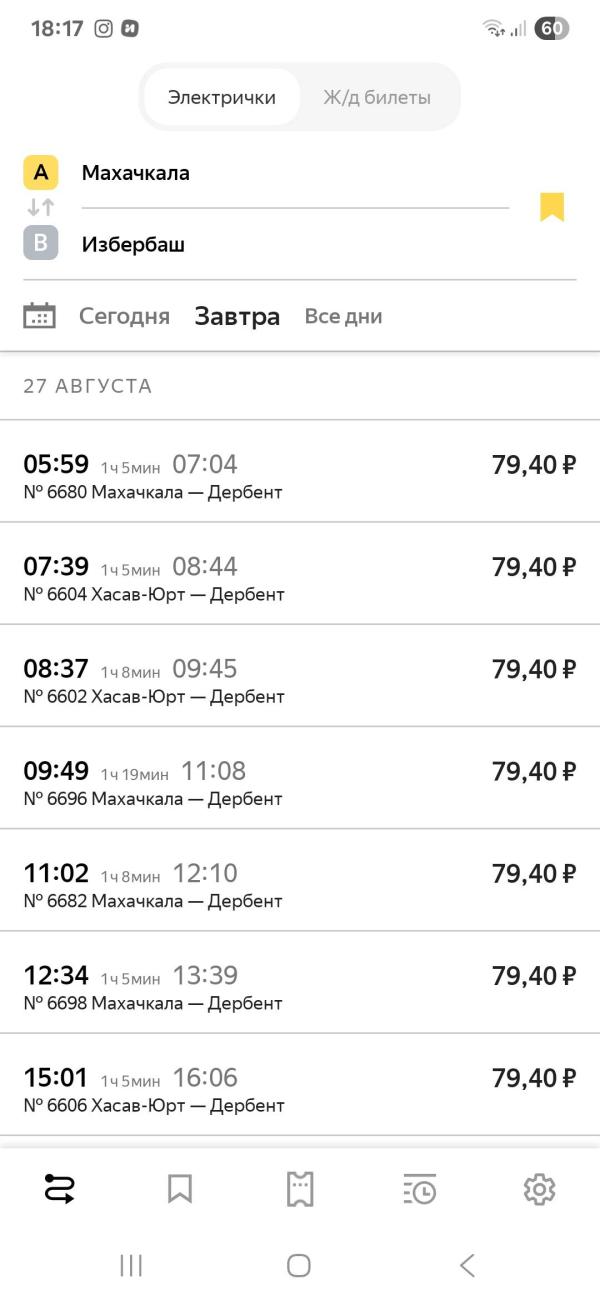Open 05:59 train № 6680 details
This screenshot has width=600, height=1299.
point(300,471)
